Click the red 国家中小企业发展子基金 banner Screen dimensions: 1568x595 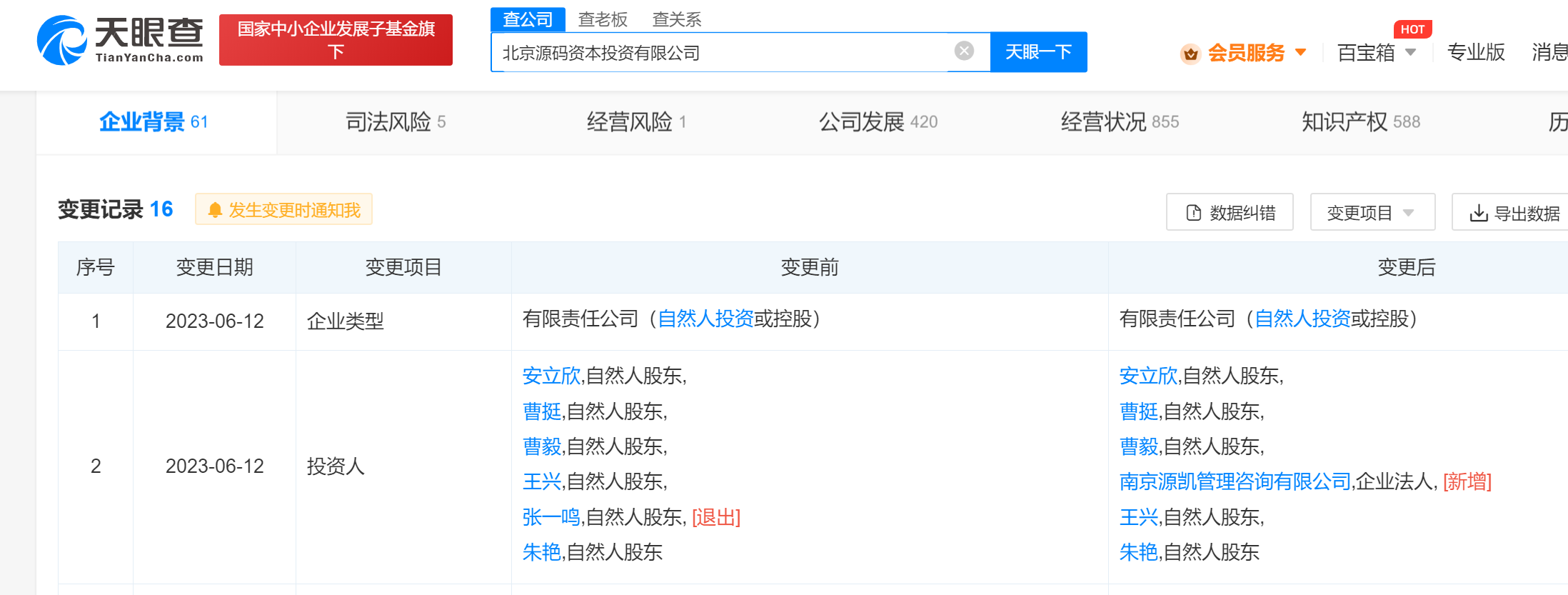pyautogui.click(x=336, y=40)
